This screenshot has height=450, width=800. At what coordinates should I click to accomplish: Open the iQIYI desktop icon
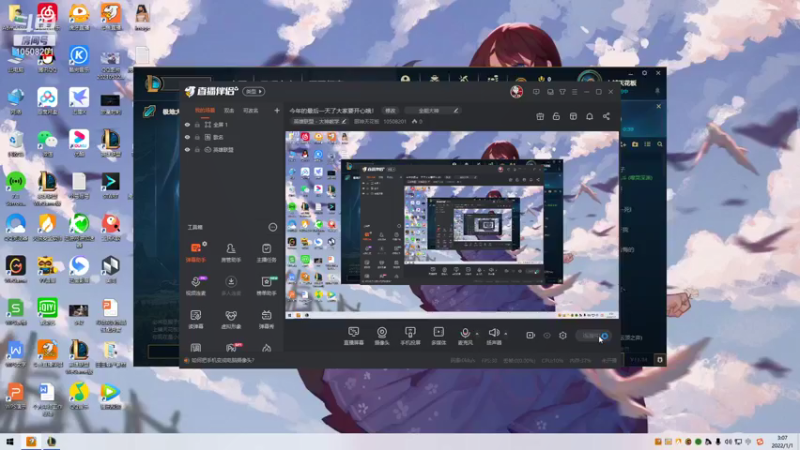(47, 311)
